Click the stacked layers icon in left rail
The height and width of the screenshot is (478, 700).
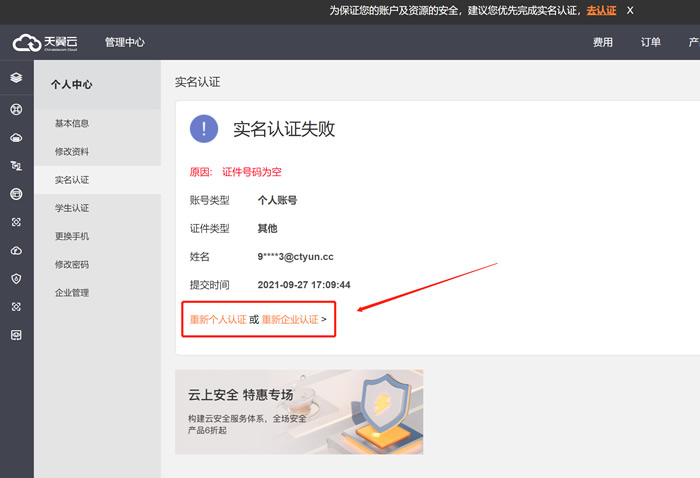click(16, 77)
